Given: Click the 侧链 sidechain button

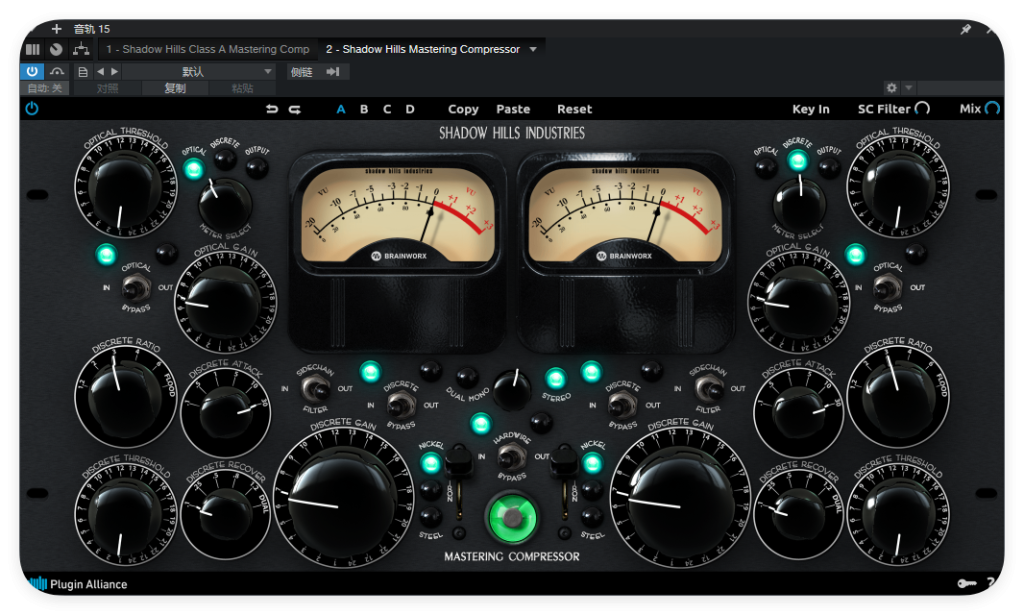Looking at the screenshot, I should pos(302,72).
